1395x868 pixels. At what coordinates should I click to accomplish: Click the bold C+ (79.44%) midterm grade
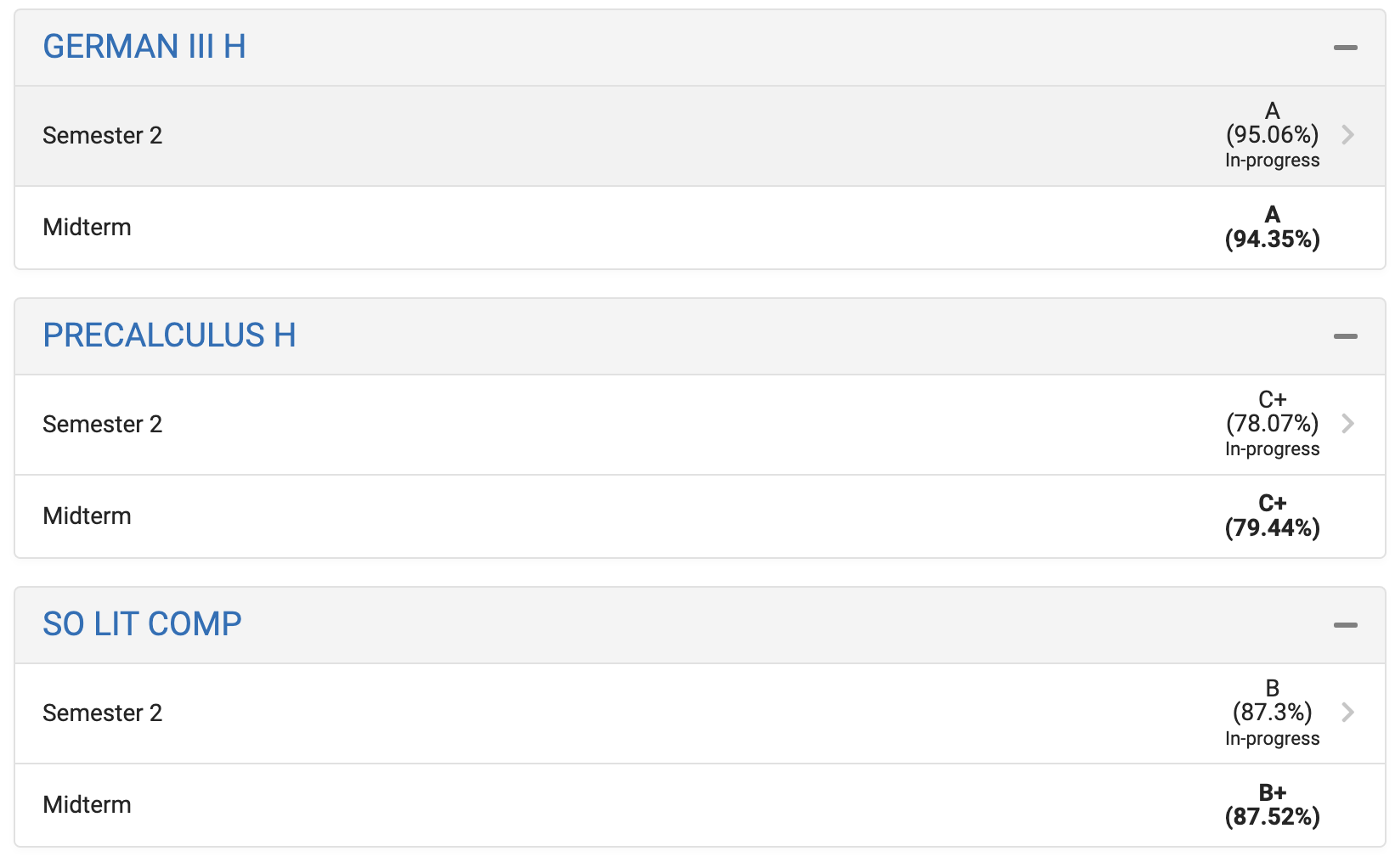(x=1272, y=516)
